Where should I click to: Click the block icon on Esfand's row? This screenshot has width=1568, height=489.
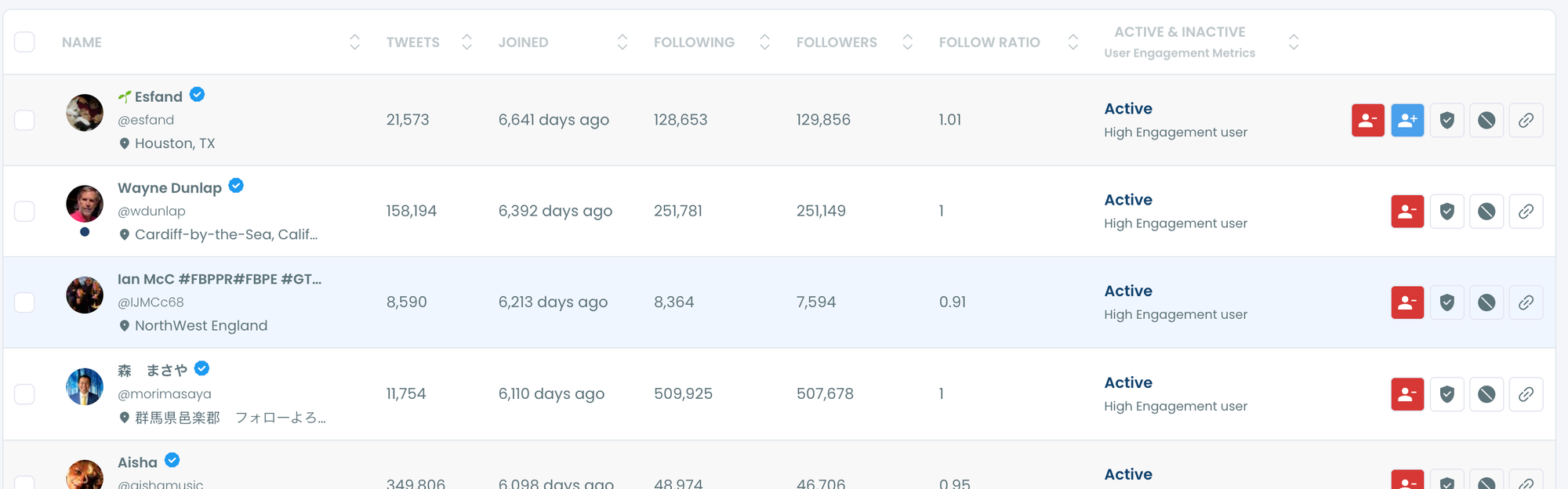coord(1486,120)
